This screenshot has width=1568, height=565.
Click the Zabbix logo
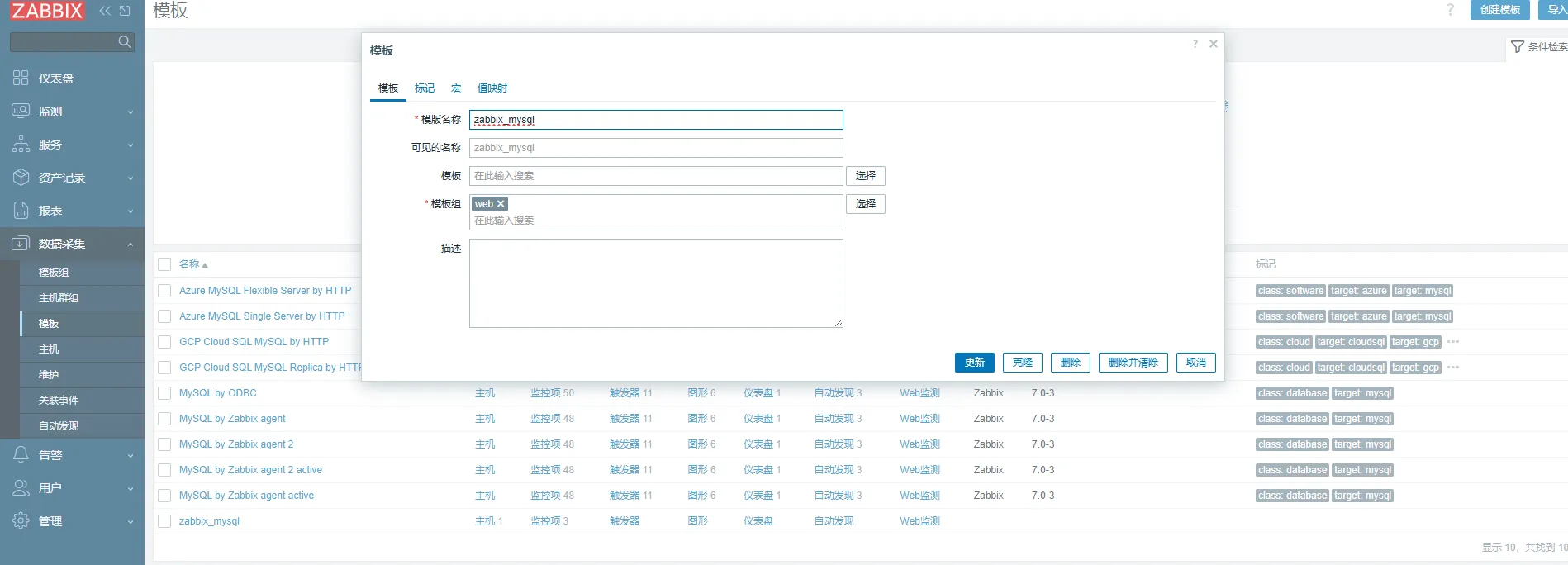tap(47, 10)
